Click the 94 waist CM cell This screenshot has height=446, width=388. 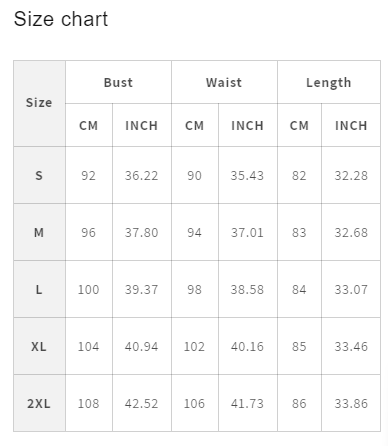pos(195,232)
